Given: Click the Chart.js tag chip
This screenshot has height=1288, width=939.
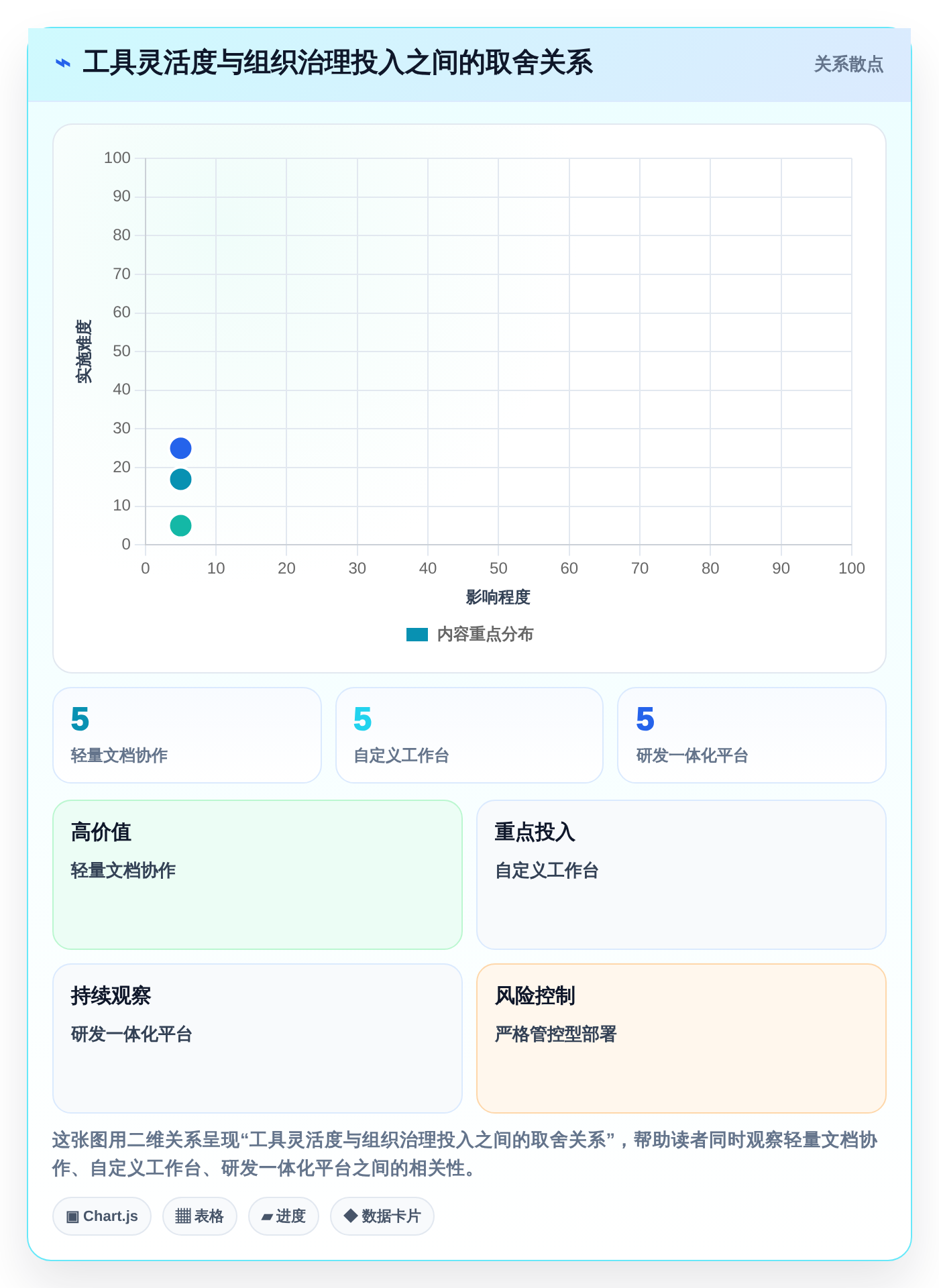Looking at the screenshot, I should point(102,1216).
